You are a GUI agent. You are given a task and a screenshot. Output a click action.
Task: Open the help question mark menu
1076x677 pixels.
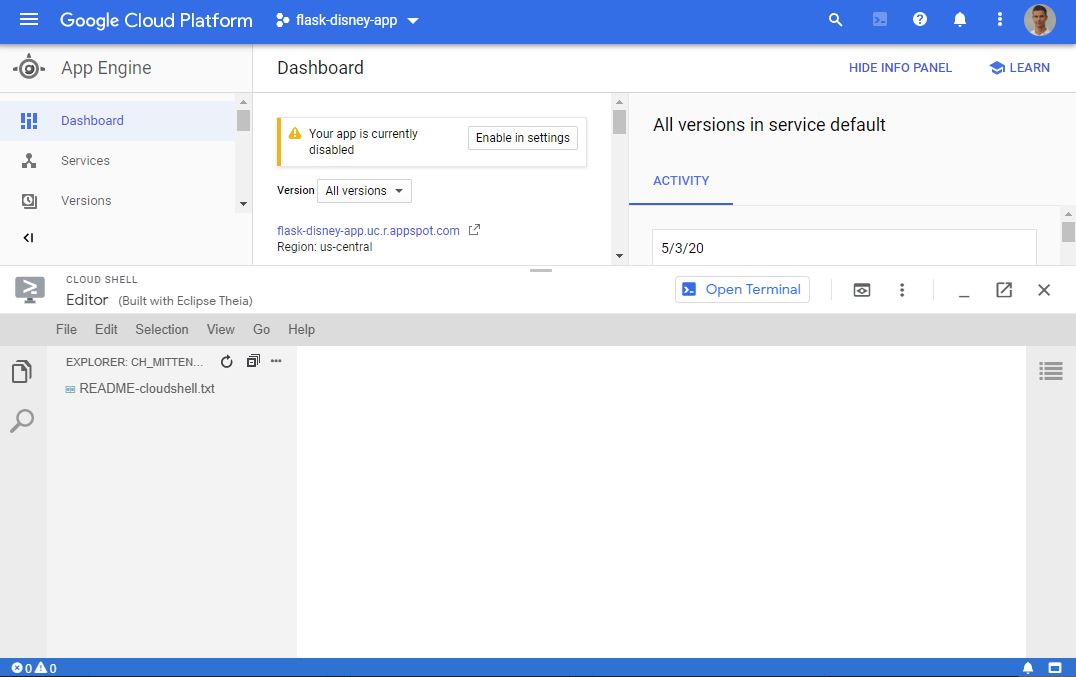tap(920, 20)
